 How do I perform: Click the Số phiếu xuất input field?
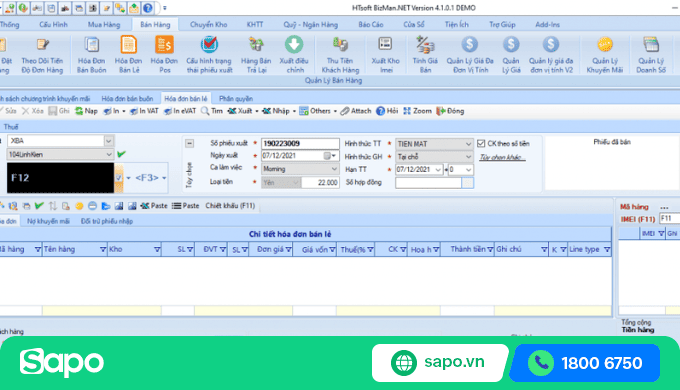coord(300,144)
